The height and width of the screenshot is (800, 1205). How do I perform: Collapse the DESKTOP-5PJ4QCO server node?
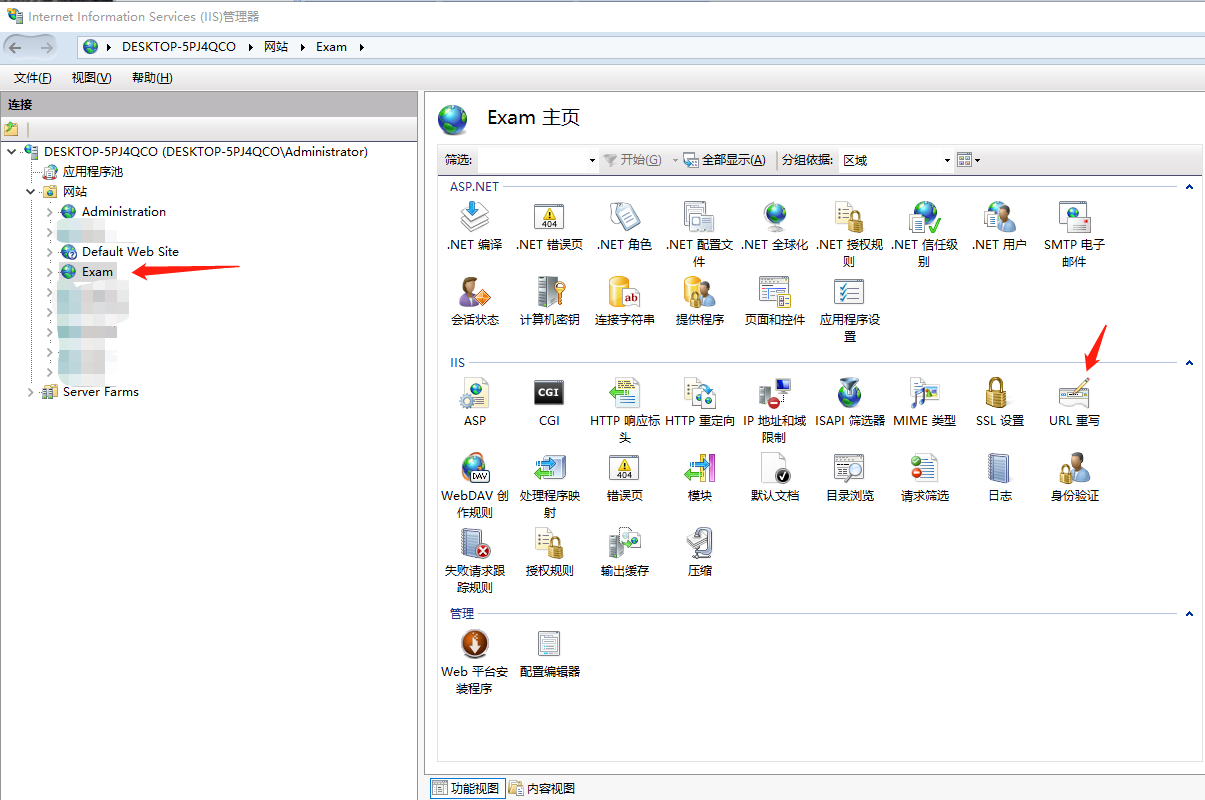coord(11,152)
